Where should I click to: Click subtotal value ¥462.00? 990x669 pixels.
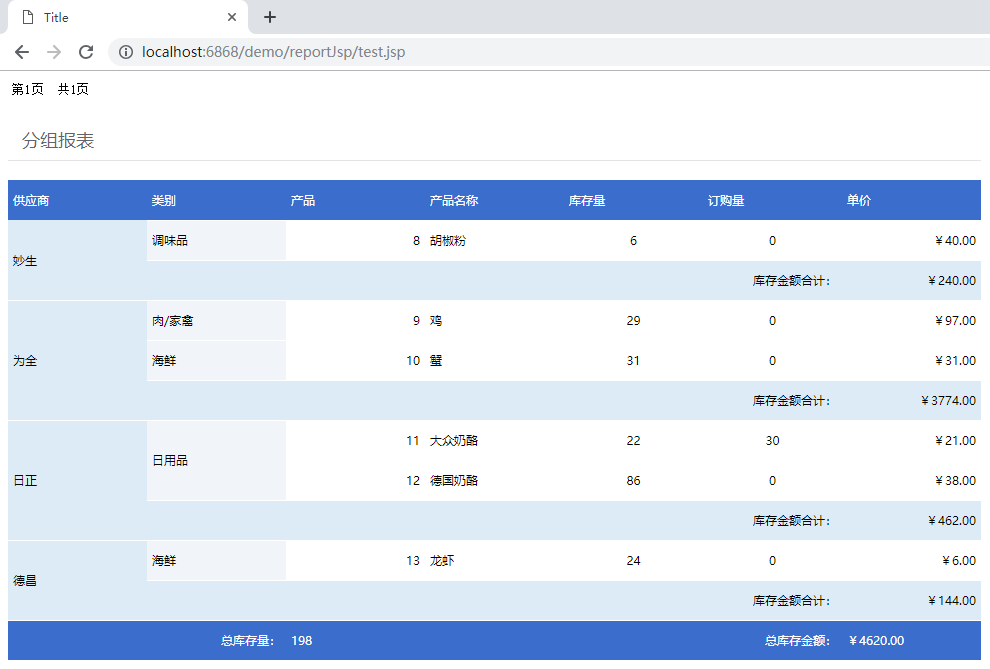point(951,521)
